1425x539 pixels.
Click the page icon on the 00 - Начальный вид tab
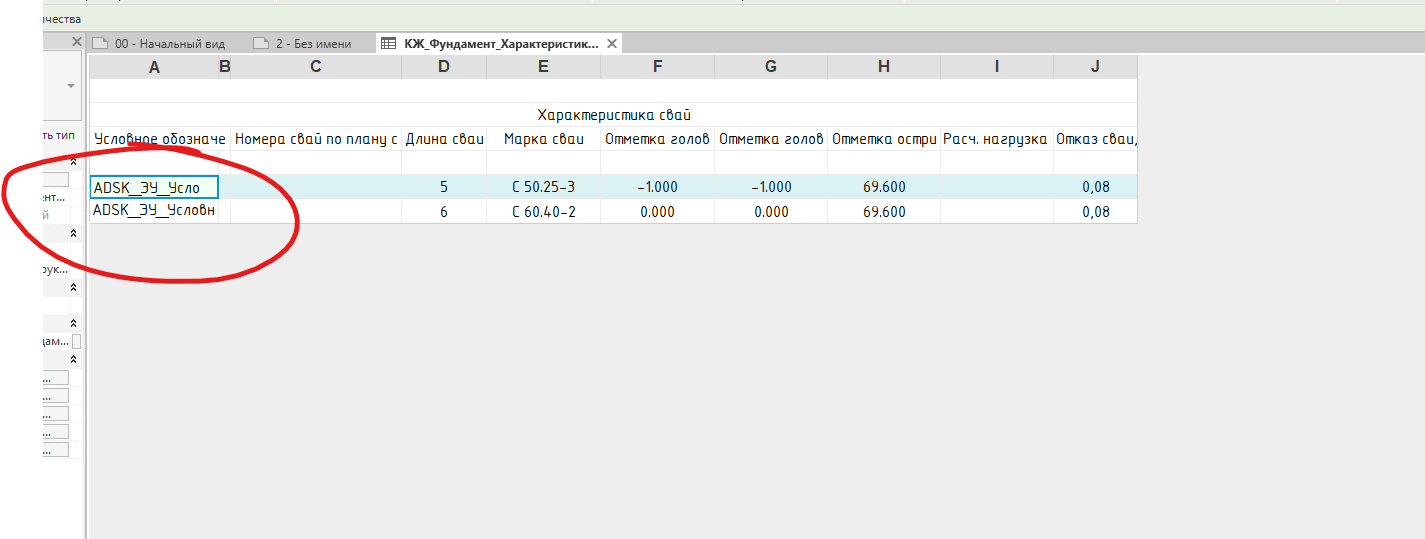(100, 43)
